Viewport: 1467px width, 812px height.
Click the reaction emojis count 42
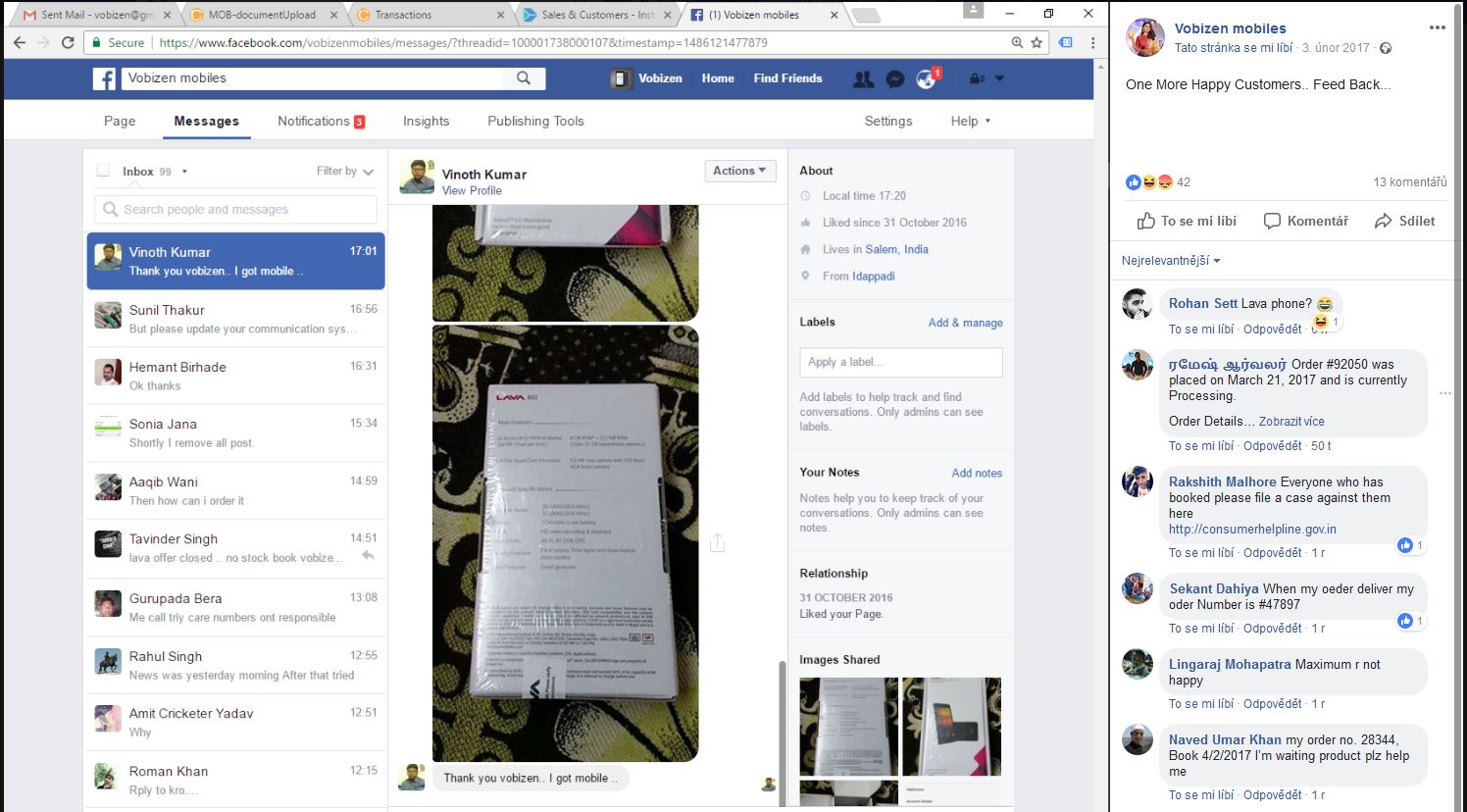click(x=1158, y=182)
